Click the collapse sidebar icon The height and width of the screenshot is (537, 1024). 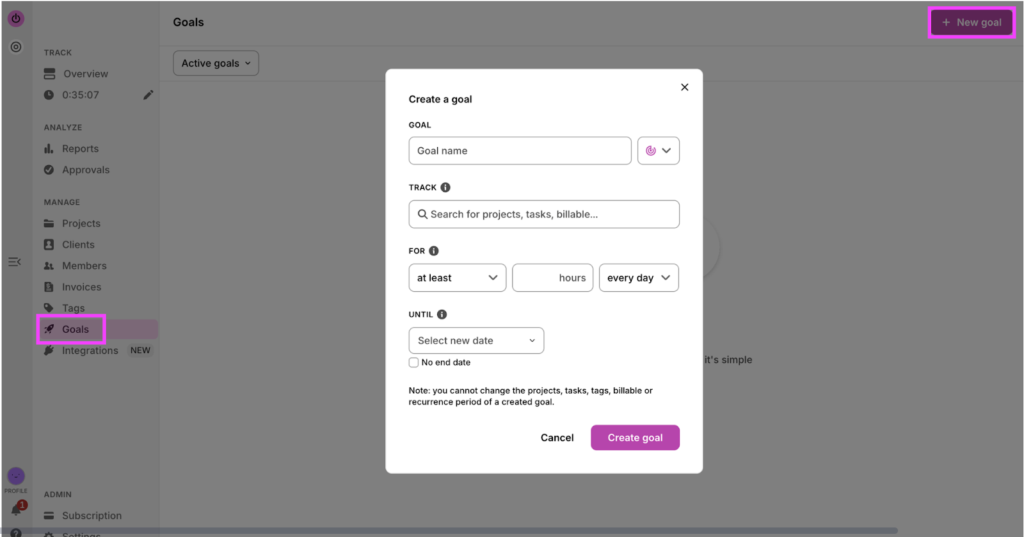tap(15, 262)
